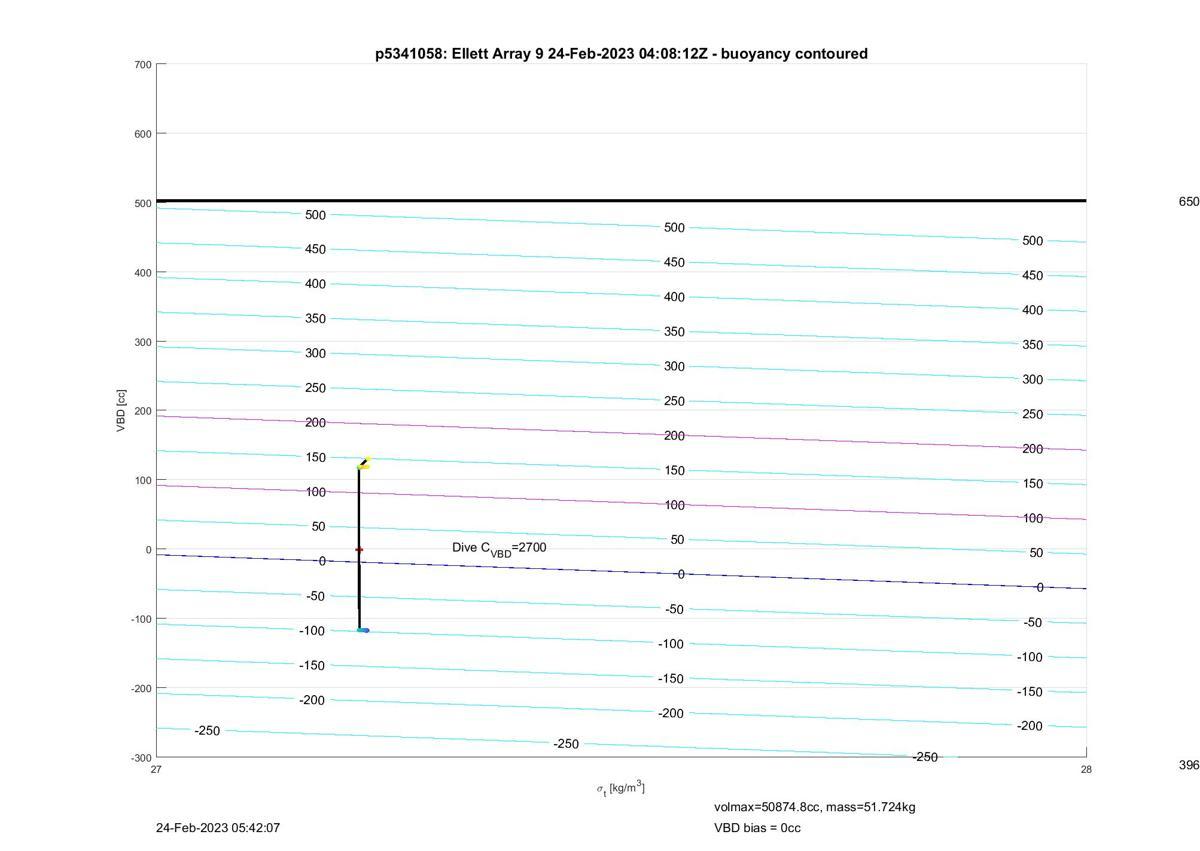Click the leftmost '-250' contour label
Image resolution: width=1200 pixels, height=851 pixels.
(207, 731)
